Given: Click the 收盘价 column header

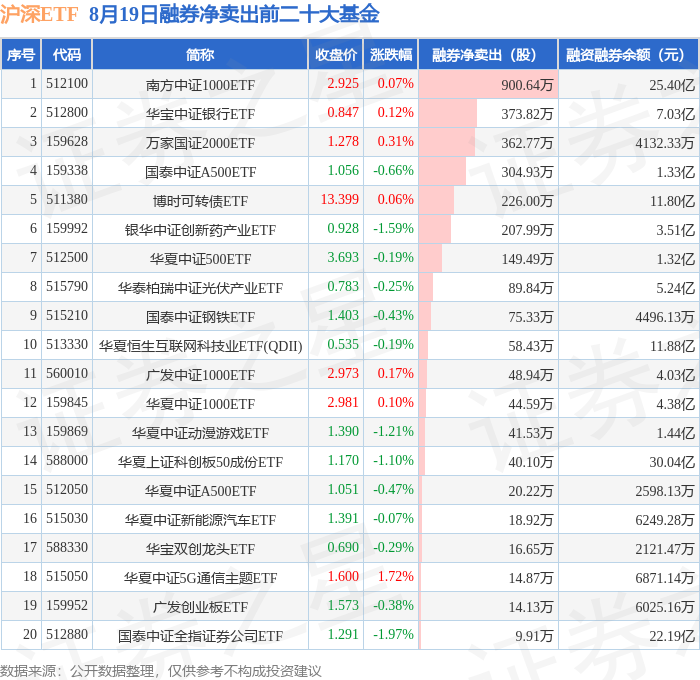Looking at the screenshot, I should point(336,54).
